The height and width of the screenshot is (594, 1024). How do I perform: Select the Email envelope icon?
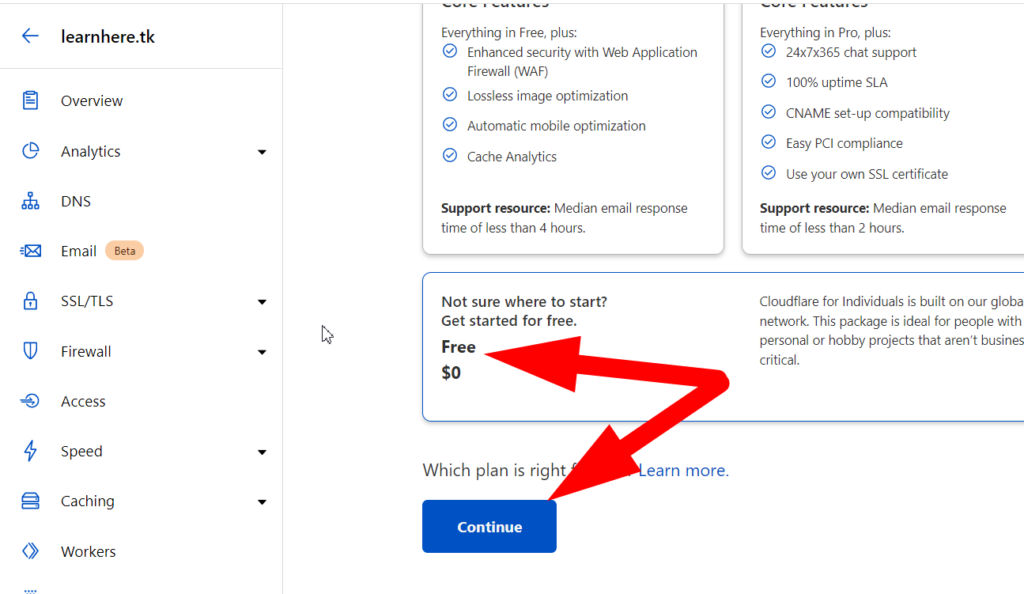tap(30, 251)
